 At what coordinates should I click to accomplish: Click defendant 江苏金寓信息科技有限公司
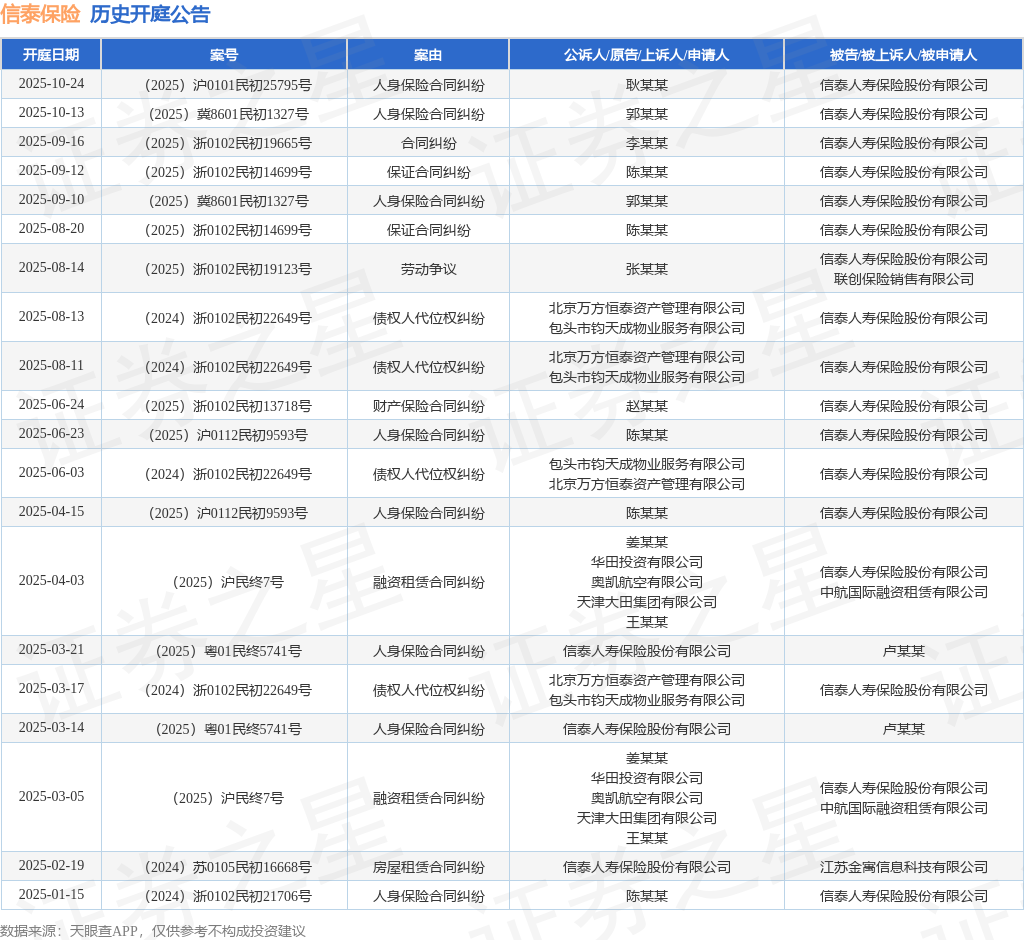pos(904,867)
